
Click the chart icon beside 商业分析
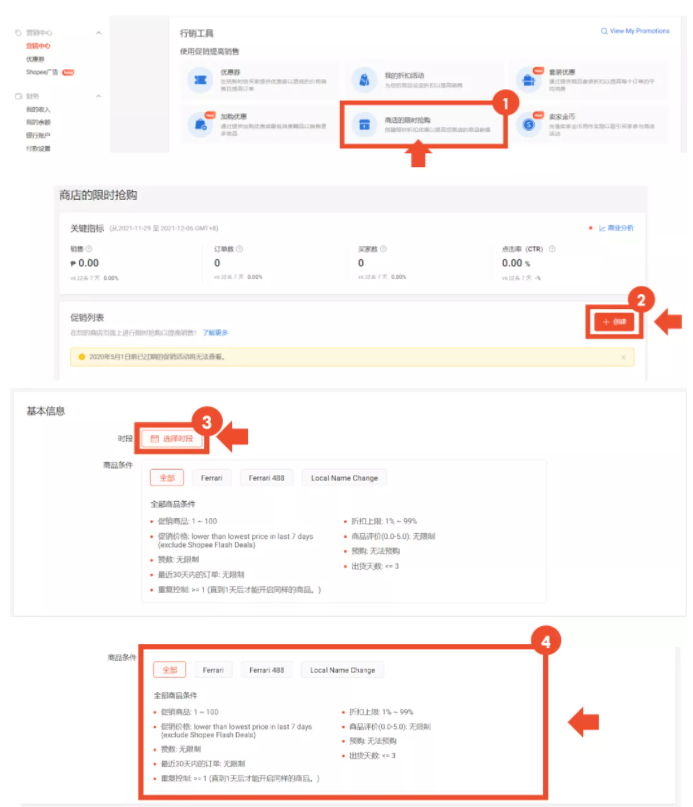pos(602,228)
